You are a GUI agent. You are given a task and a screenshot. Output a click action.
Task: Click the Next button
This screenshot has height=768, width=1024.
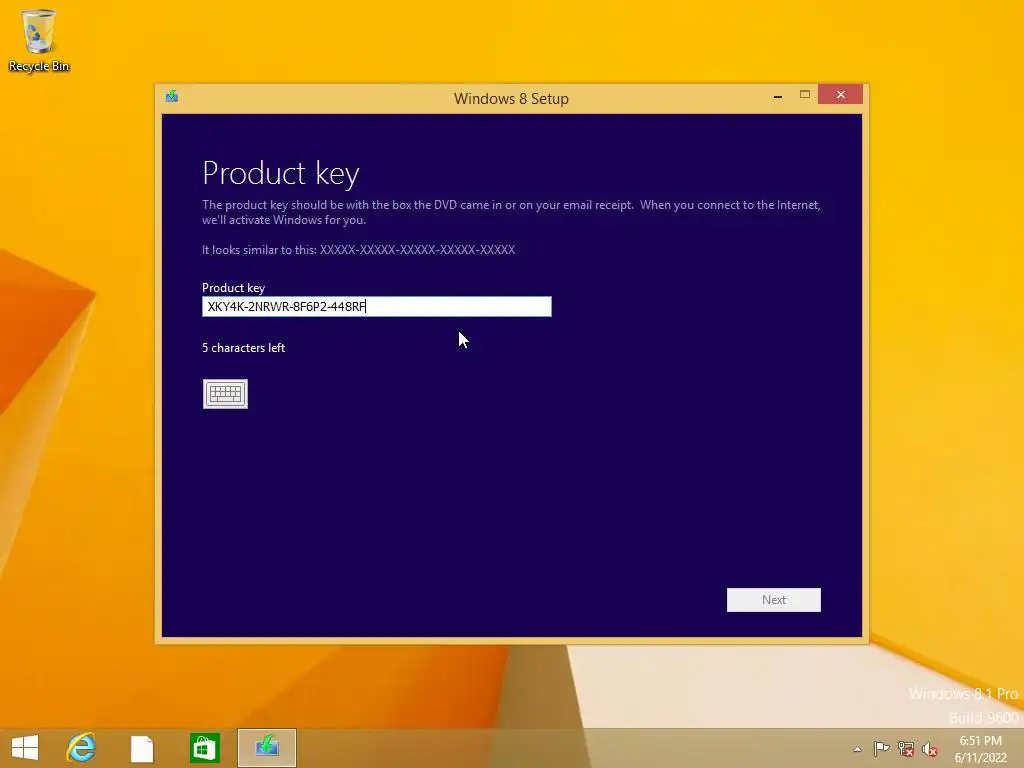coord(774,600)
